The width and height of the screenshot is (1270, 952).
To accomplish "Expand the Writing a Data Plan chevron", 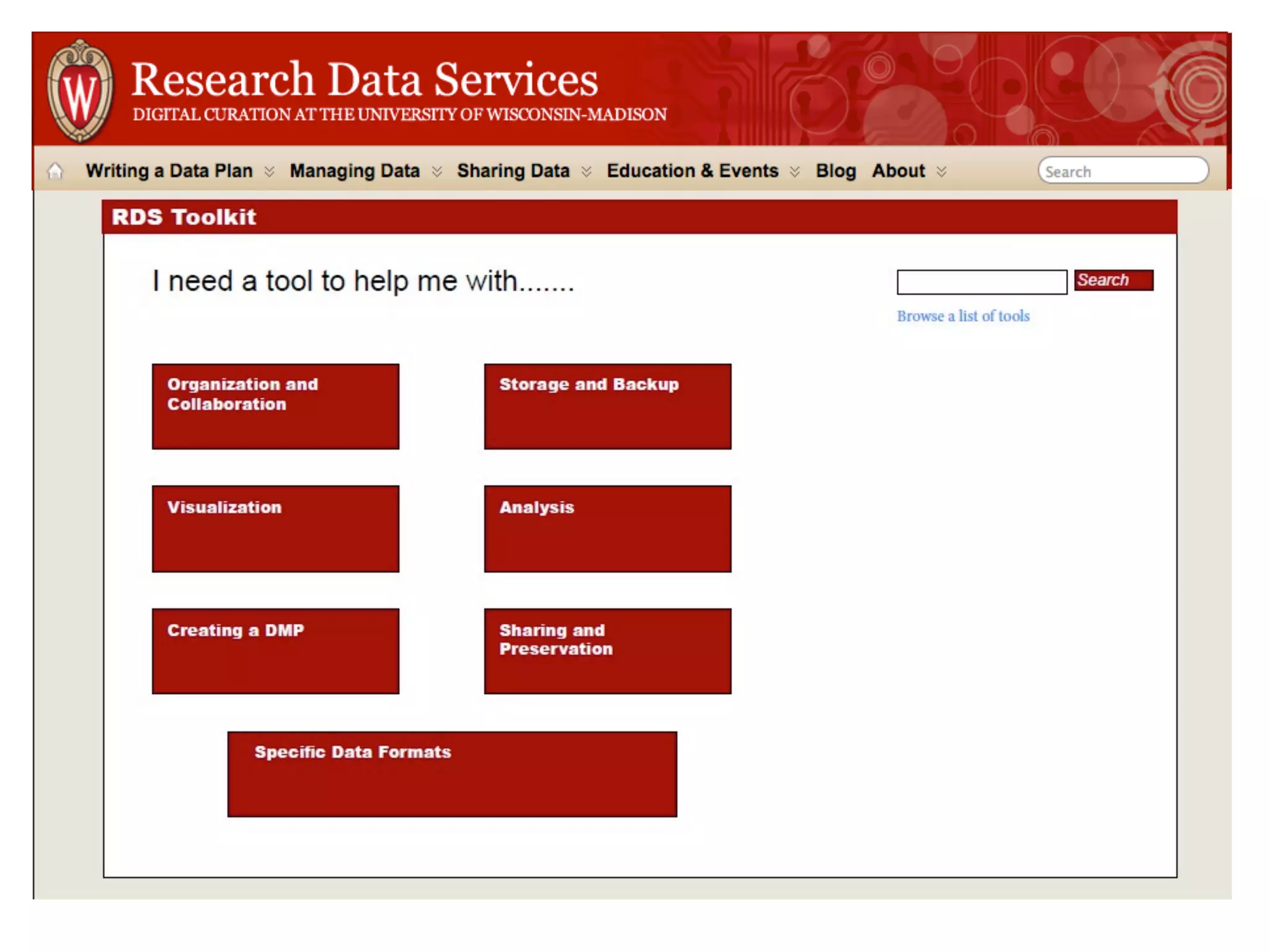I will (x=269, y=172).
